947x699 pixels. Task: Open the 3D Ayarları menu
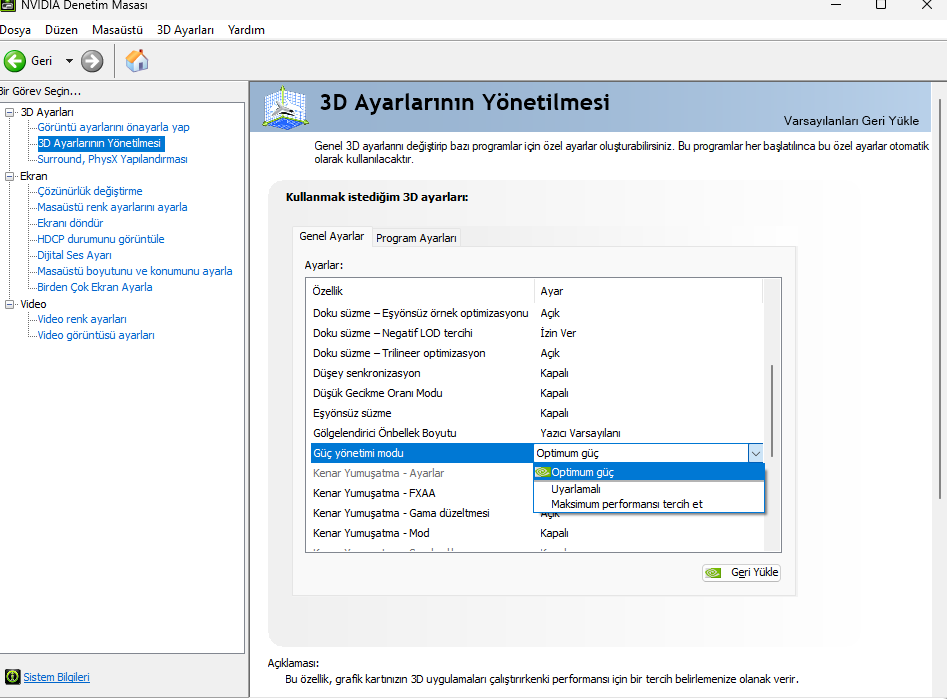point(185,30)
